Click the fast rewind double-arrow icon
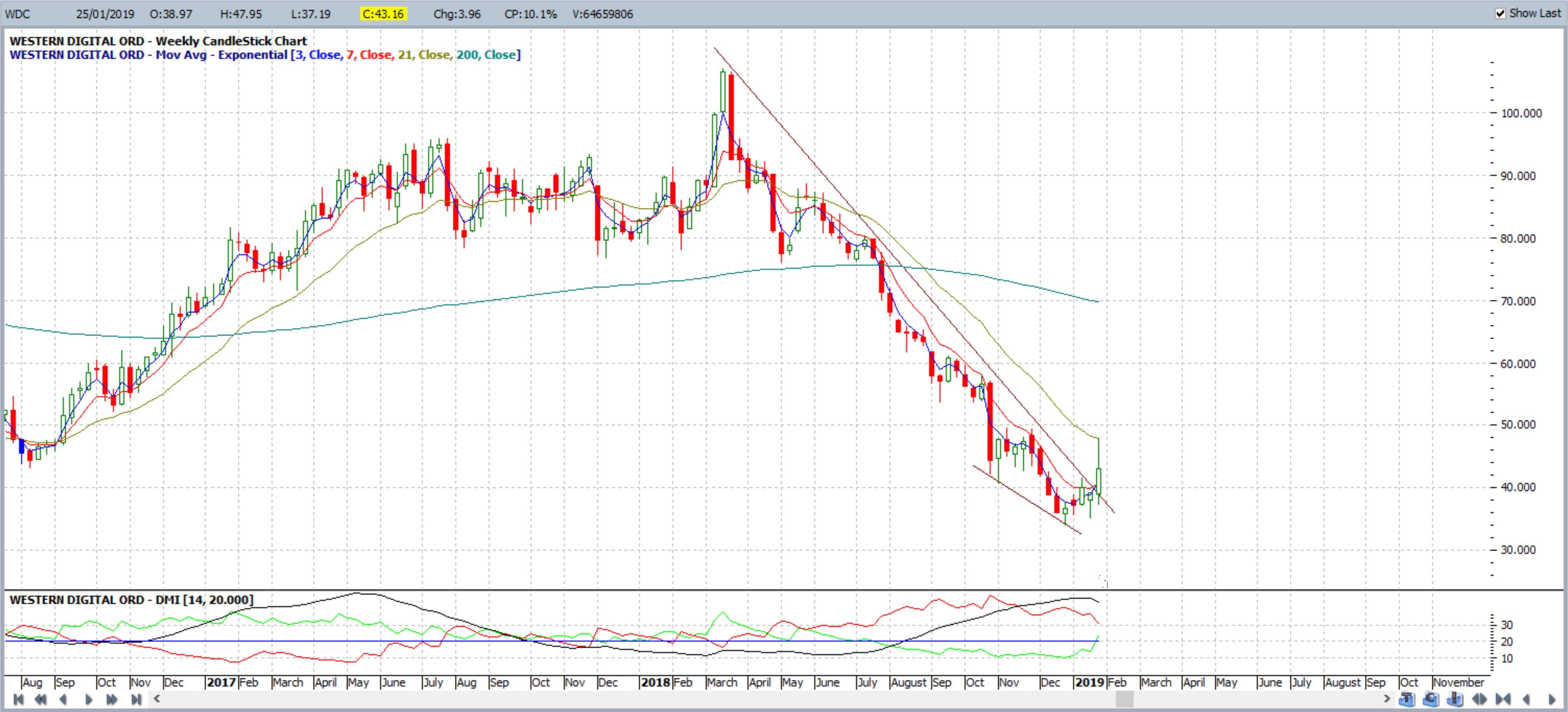Screen dimensions: 1568x712 pyautogui.click(x=41, y=699)
